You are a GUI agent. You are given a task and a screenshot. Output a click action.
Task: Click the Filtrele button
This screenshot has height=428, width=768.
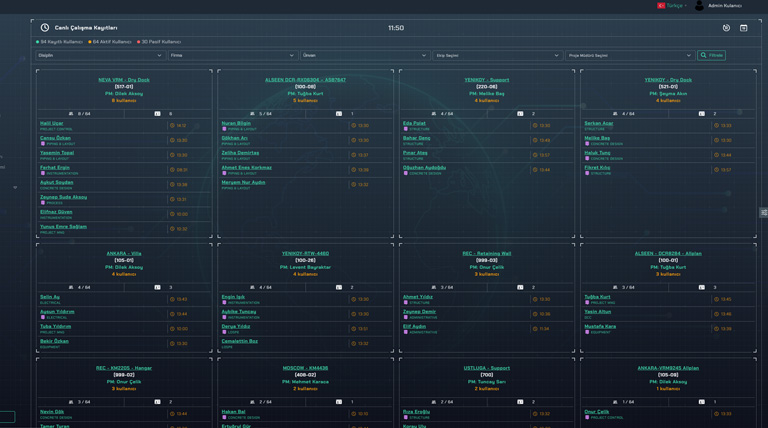(x=712, y=56)
